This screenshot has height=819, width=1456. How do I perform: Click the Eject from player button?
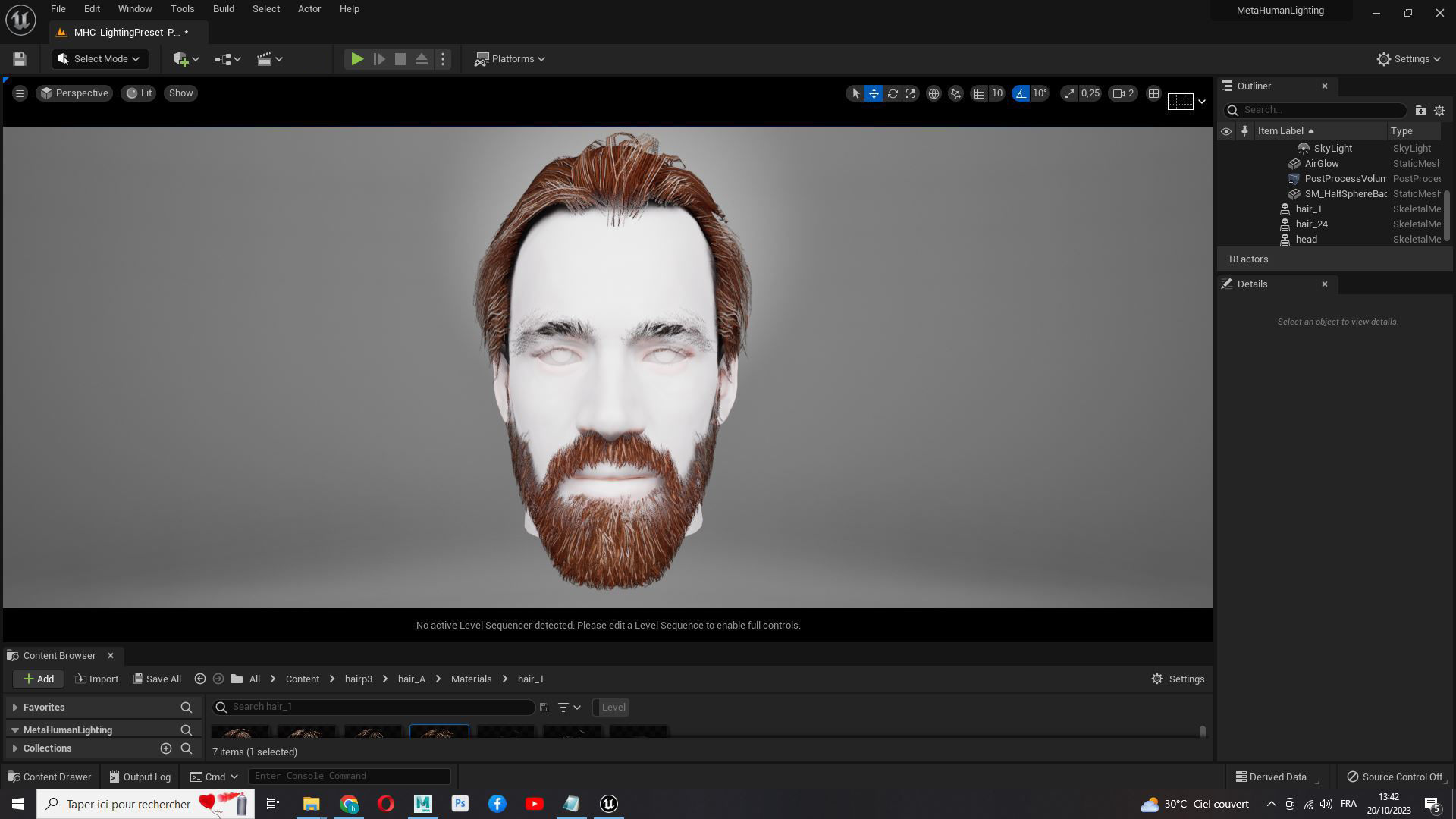pyautogui.click(x=422, y=59)
